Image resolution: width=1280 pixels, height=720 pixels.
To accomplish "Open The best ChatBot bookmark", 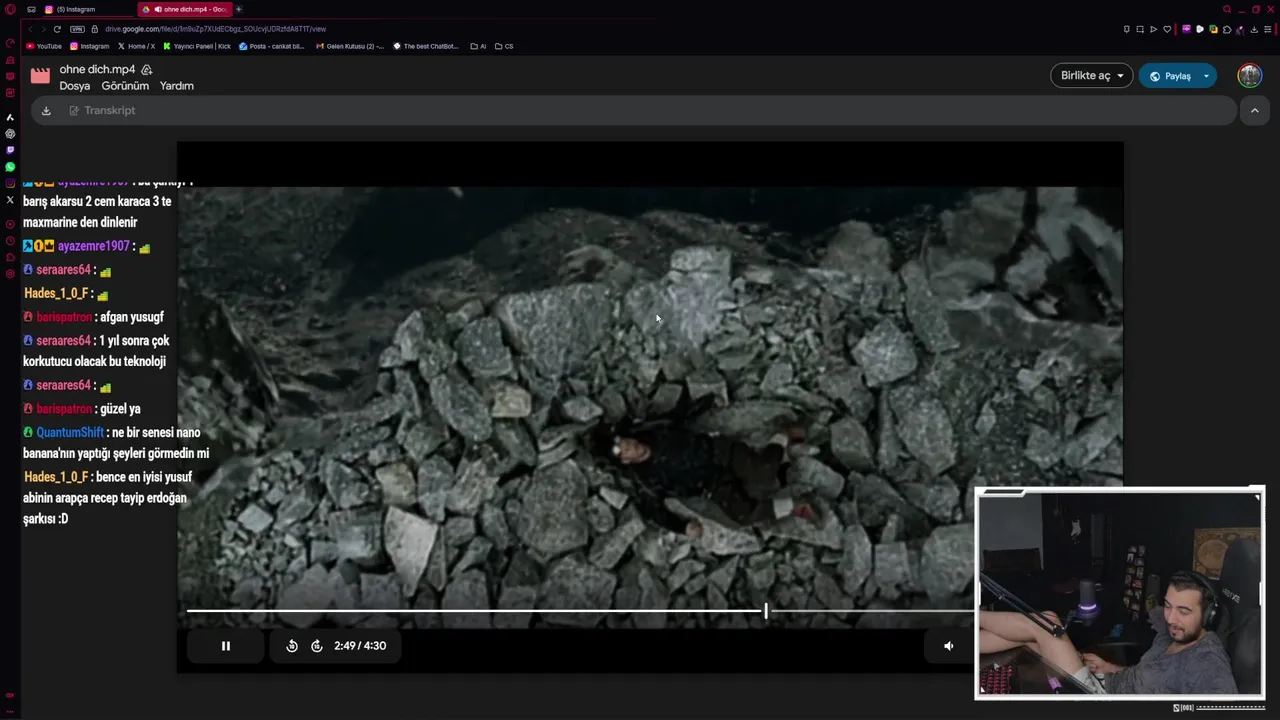I will (x=426, y=46).
